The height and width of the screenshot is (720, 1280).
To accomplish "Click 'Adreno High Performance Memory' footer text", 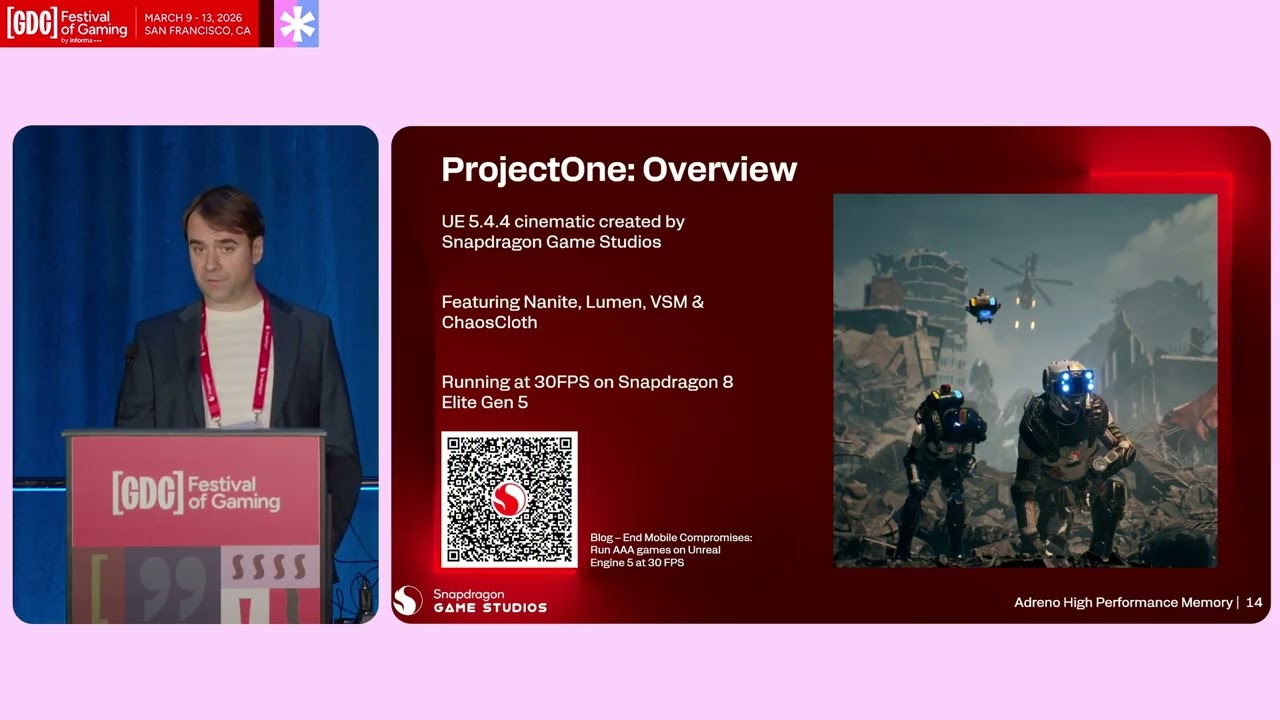I will click(x=1123, y=602).
